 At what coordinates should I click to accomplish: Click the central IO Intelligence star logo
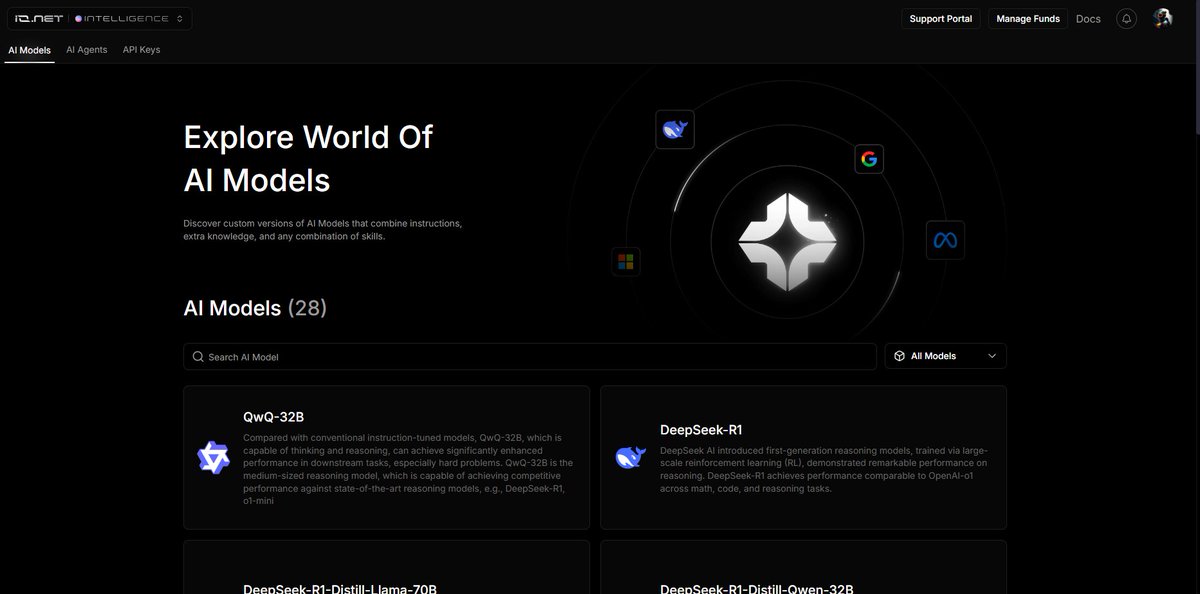point(787,242)
